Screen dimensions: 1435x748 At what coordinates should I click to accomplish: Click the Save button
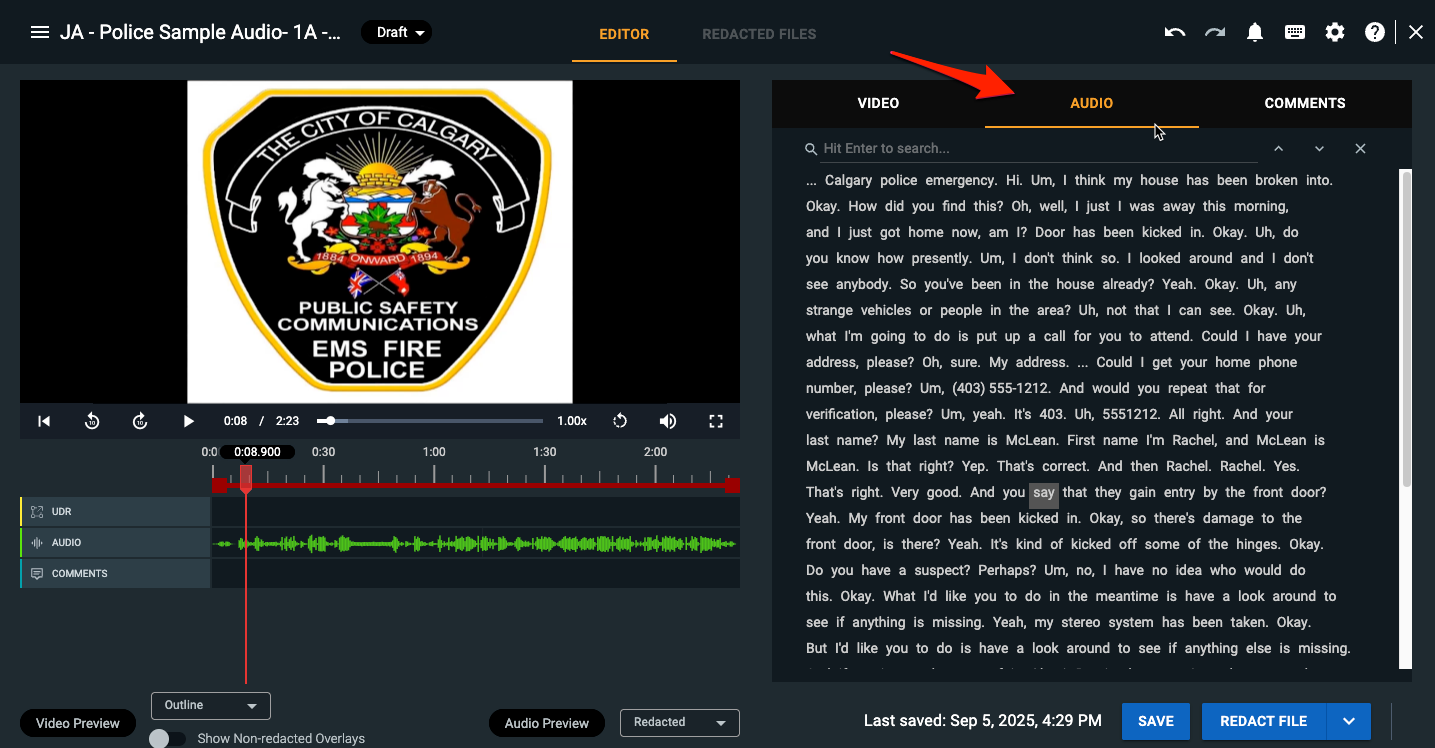[x=1155, y=721]
